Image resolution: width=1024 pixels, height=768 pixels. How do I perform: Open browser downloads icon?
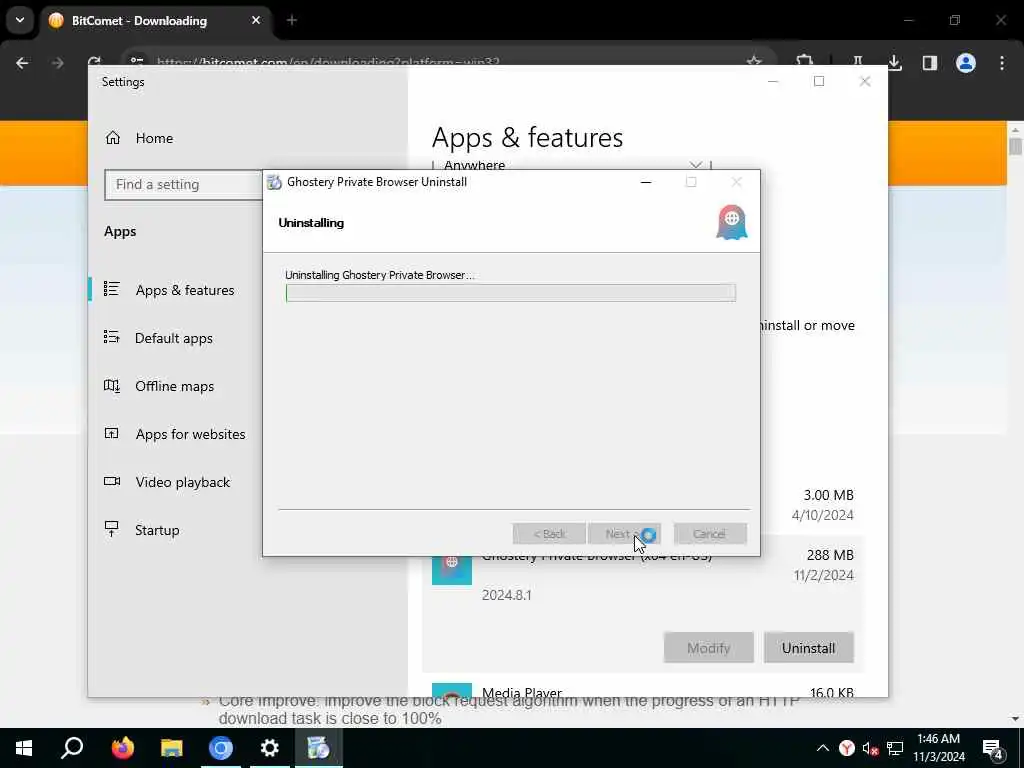[x=895, y=63]
